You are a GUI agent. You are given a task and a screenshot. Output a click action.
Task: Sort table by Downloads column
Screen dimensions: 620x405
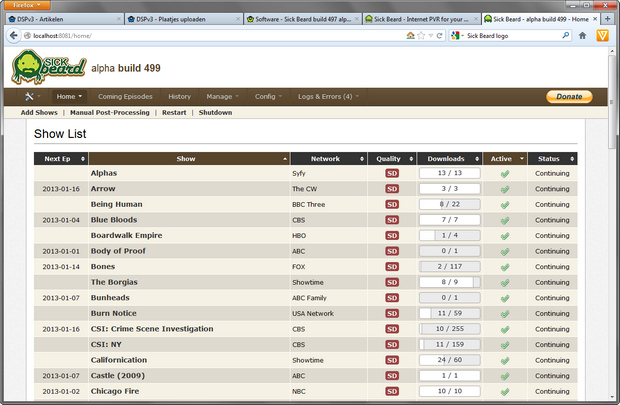pos(450,159)
